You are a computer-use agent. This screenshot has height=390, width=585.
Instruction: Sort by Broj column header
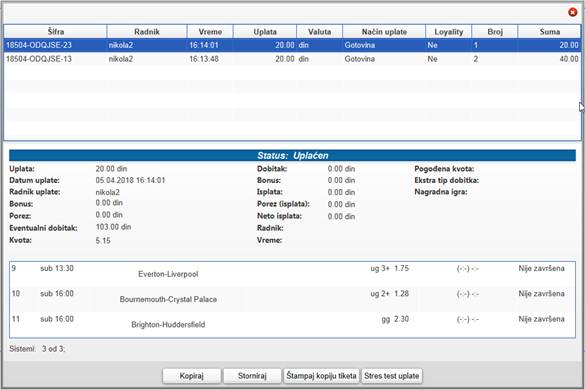[x=495, y=32]
